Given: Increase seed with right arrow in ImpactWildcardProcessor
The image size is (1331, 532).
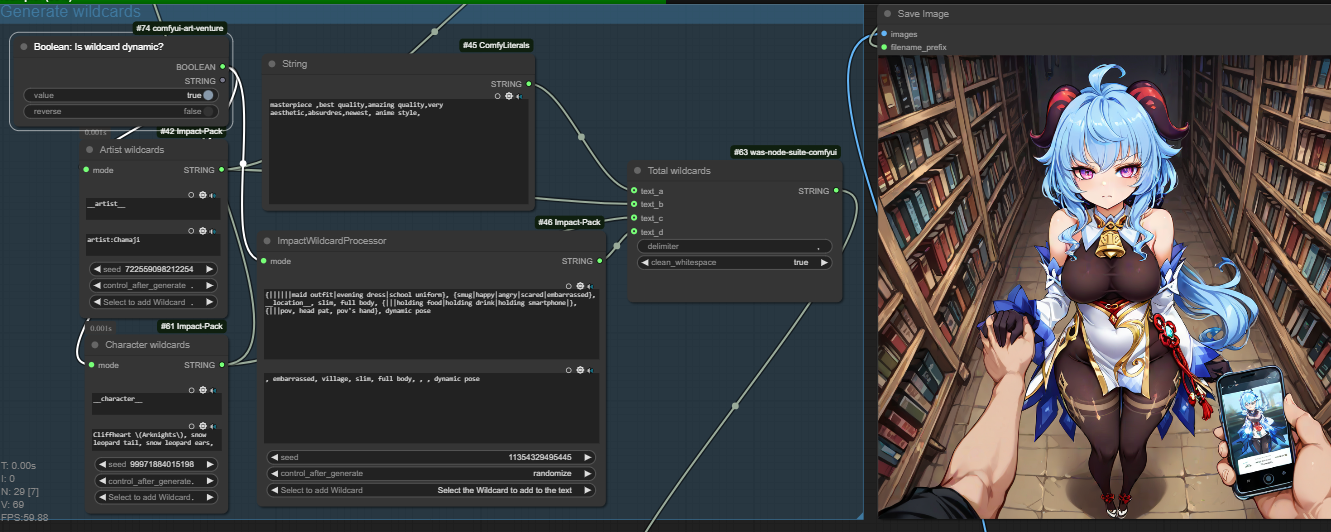Looking at the screenshot, I should (x=587, y=457).
